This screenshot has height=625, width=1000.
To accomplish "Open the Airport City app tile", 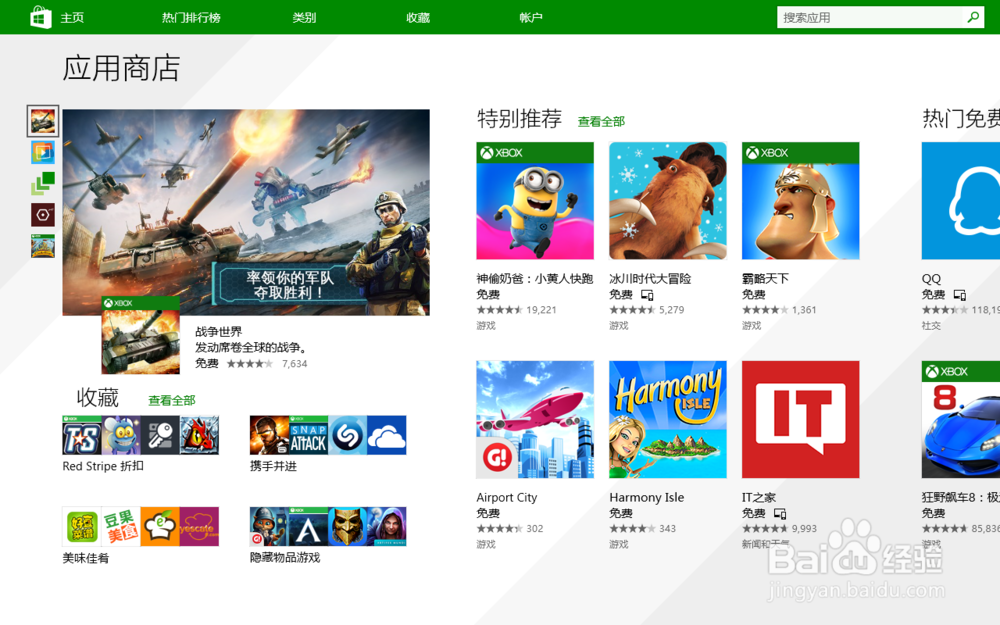I will coord(535,420).
